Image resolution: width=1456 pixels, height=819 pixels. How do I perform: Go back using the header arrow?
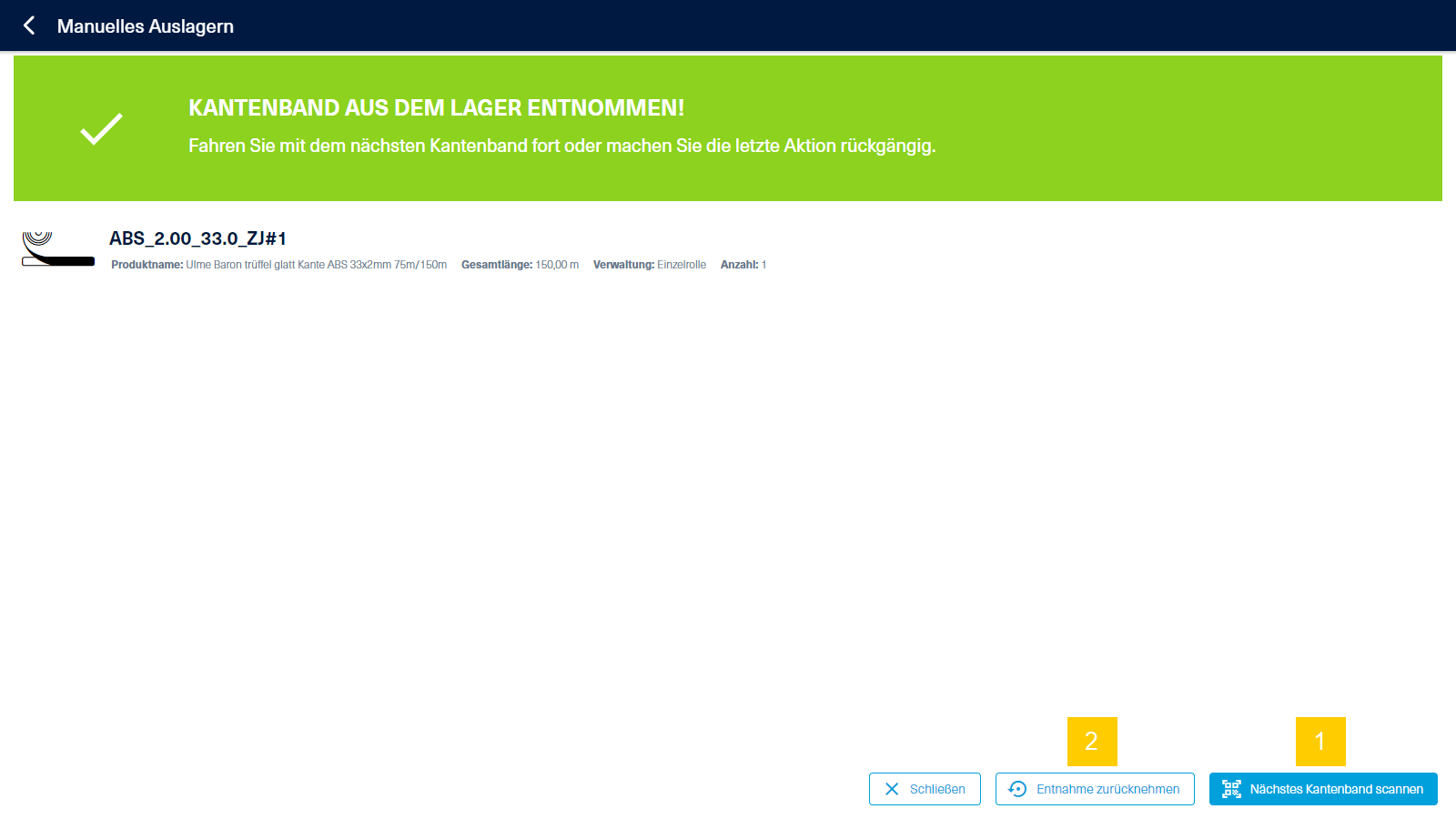pyautogui.click(x=29, y=25)
